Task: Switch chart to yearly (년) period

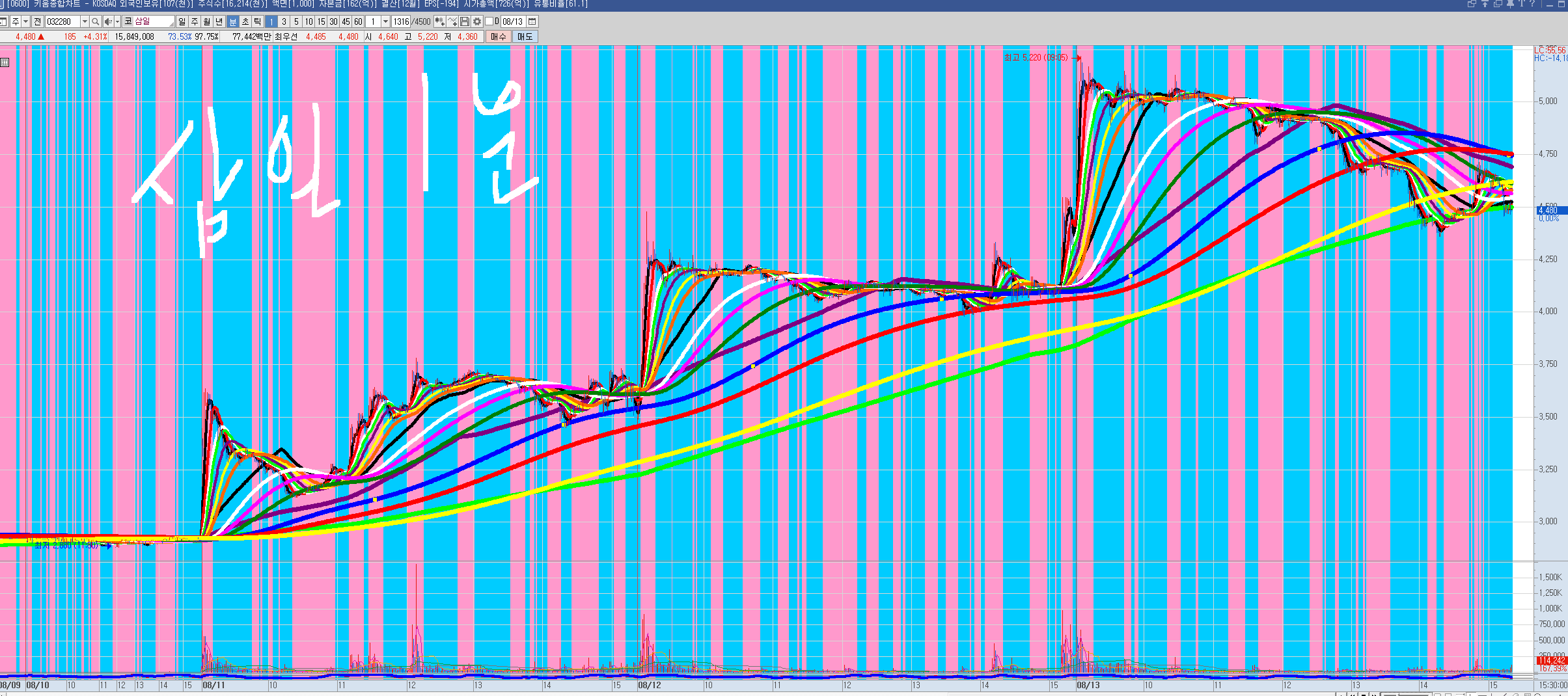Action: [x=219, y=21]
